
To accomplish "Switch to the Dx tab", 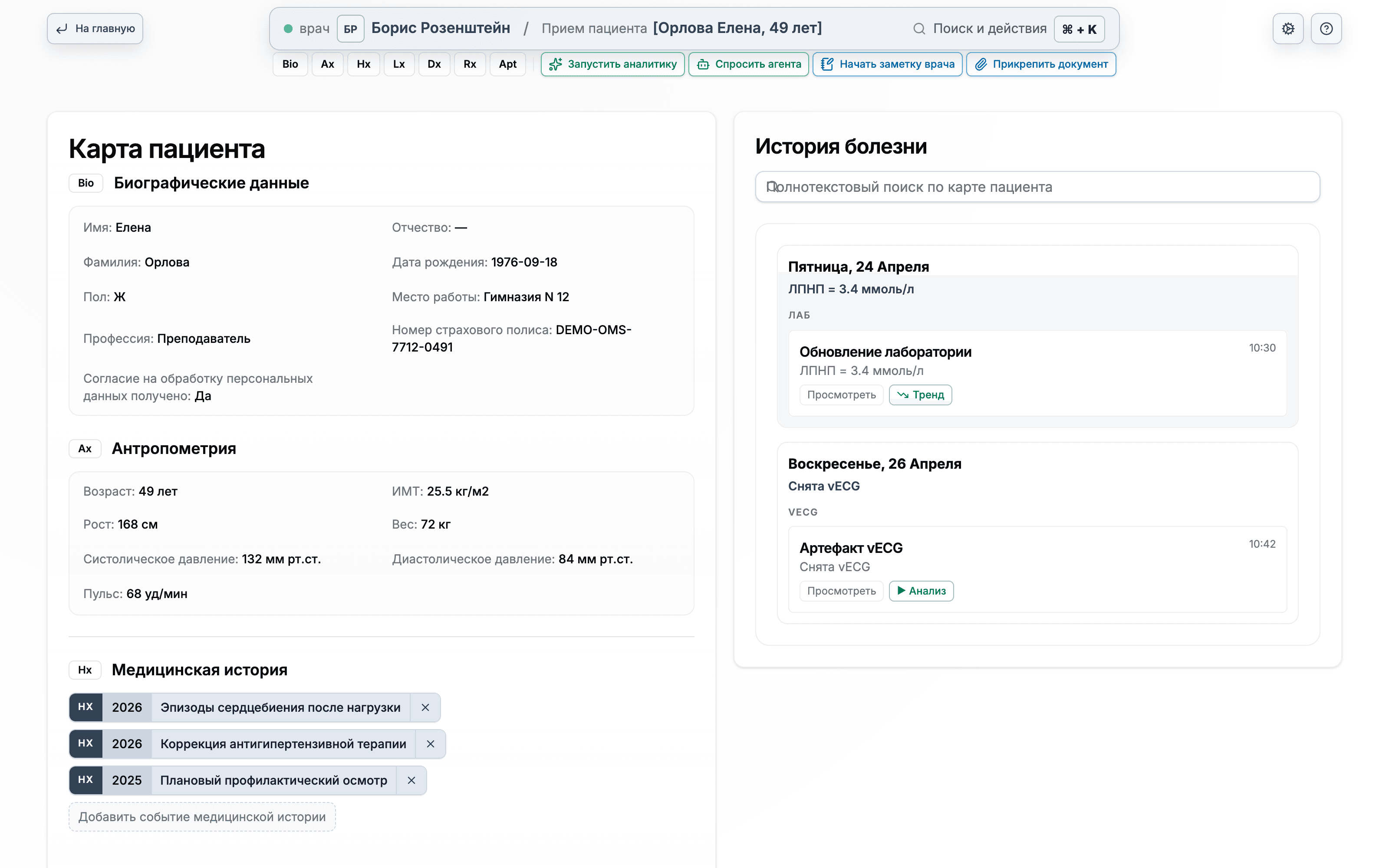I will click(434, 64).
